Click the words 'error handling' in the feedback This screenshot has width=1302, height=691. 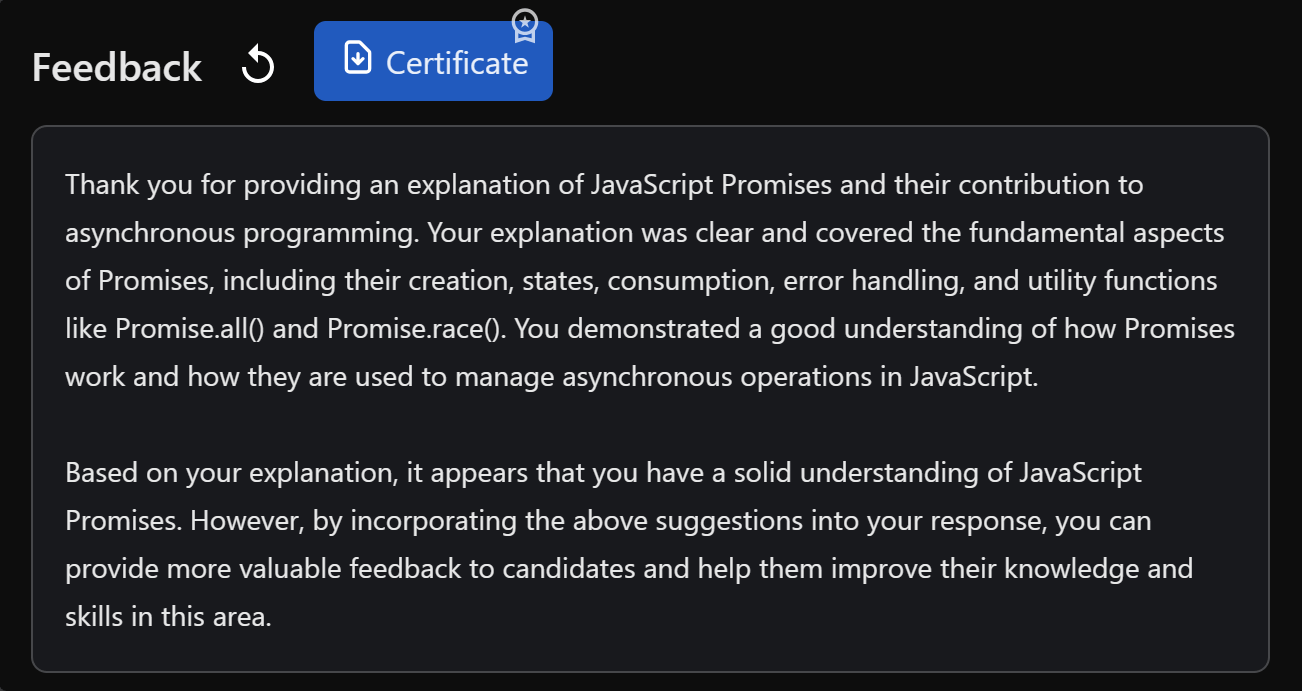click(871, 281)
